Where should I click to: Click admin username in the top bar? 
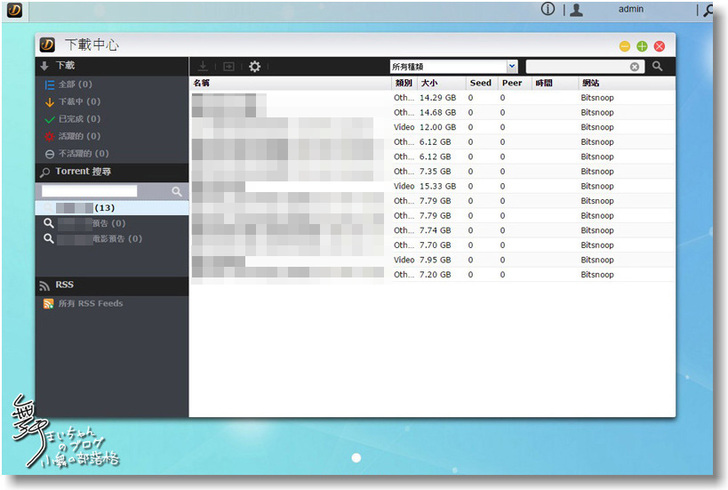630,9
